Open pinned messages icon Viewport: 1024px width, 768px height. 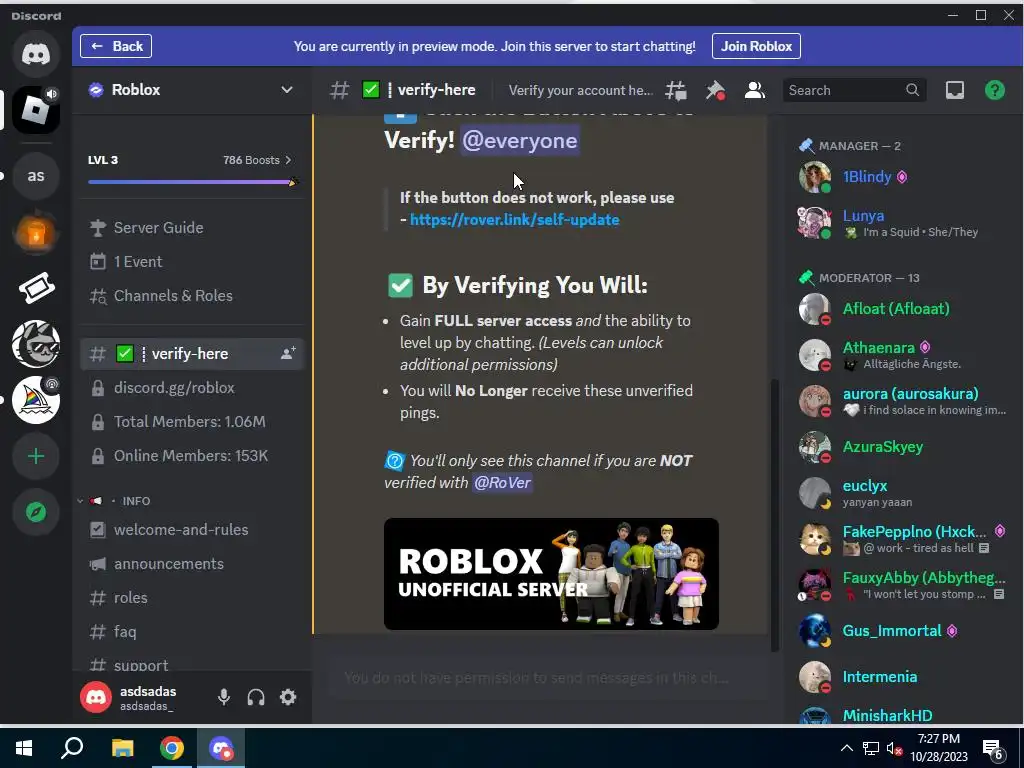point(715,90)
